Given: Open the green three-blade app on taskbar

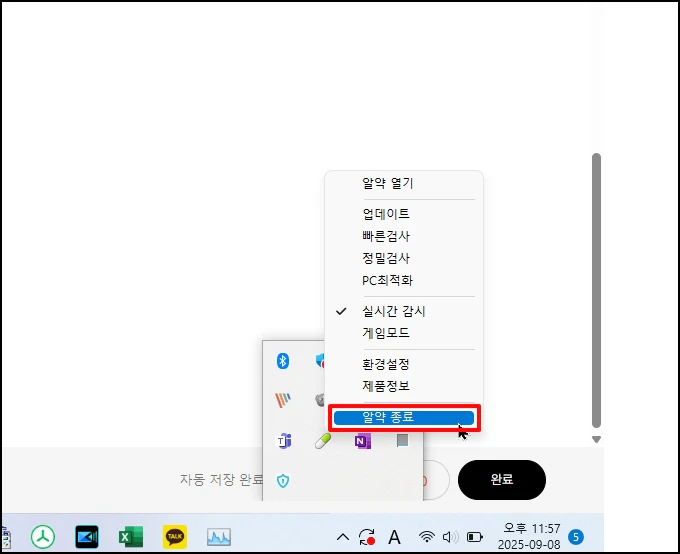Looking at the screenshot, I should (x=43, y=537).
